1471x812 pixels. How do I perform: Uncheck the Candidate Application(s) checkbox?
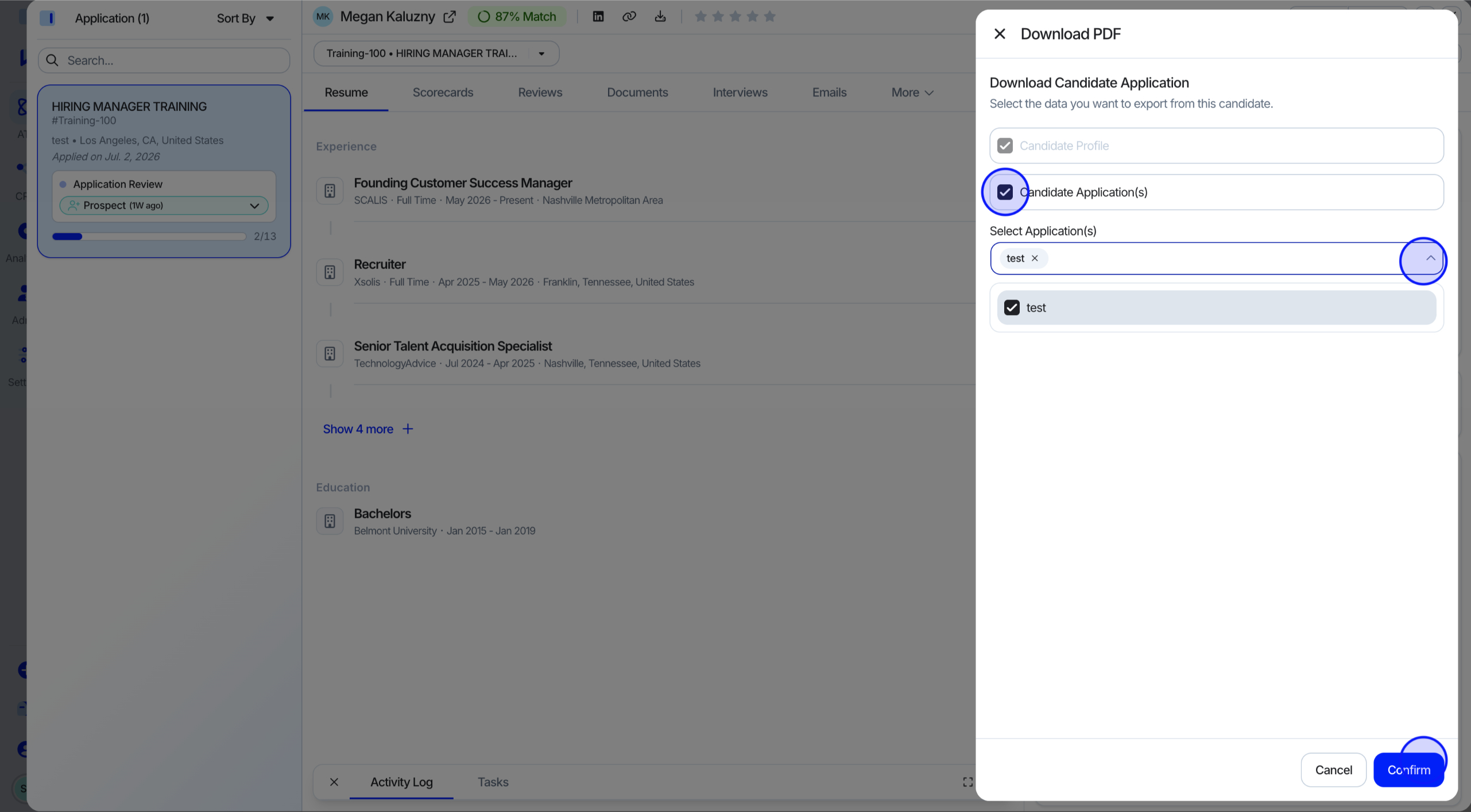point(1005,192)
